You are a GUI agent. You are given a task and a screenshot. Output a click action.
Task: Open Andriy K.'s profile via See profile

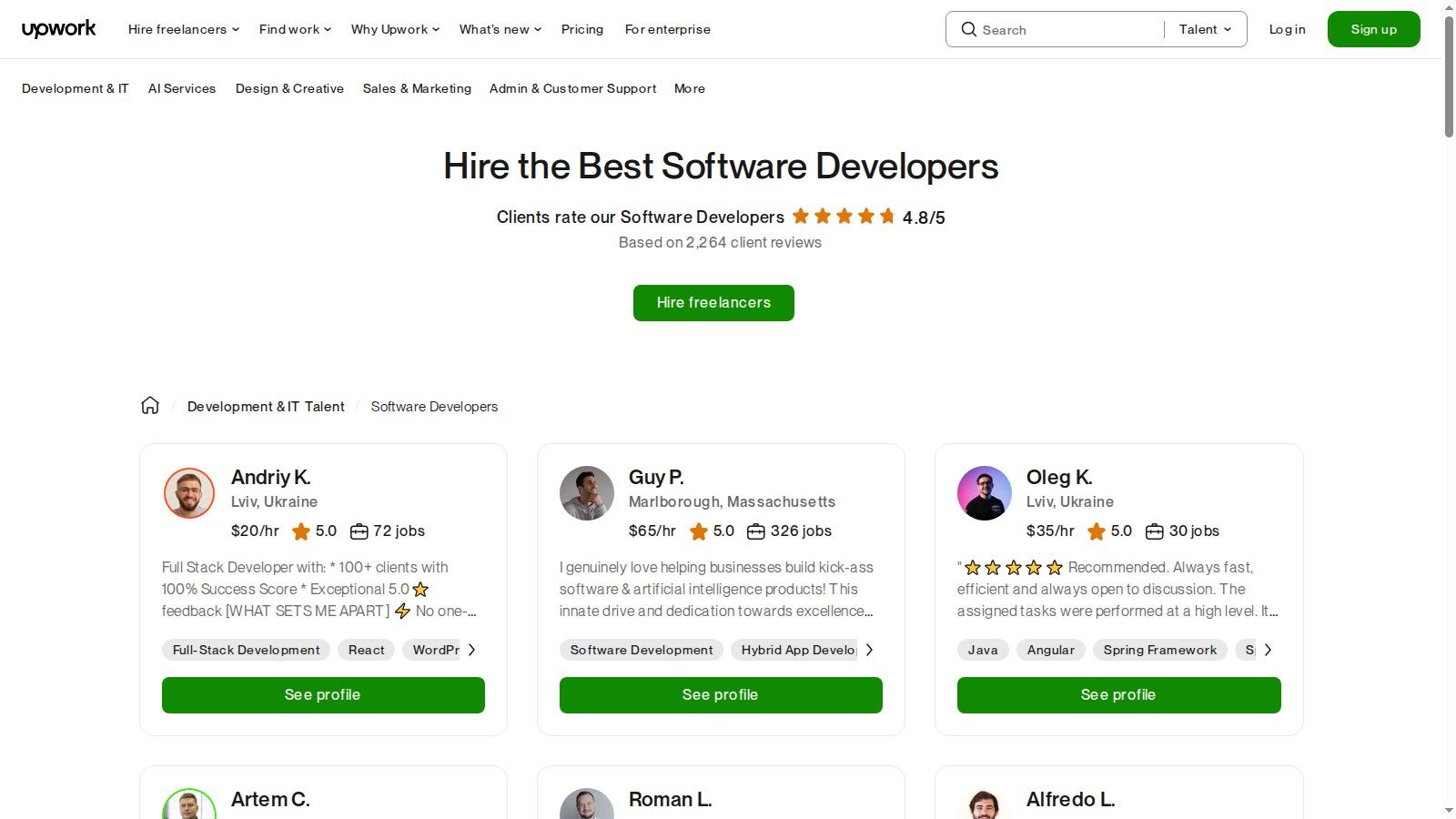[323, 694]
